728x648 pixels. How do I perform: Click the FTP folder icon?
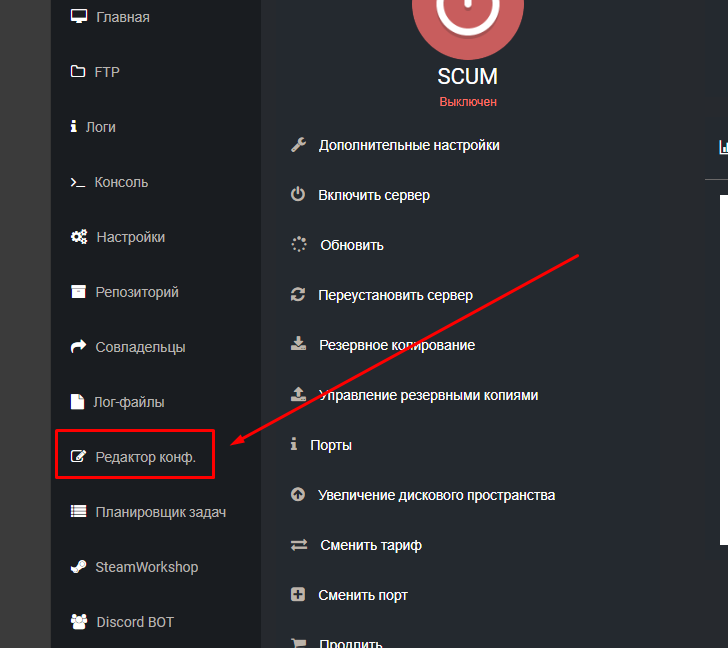(78, 72)
